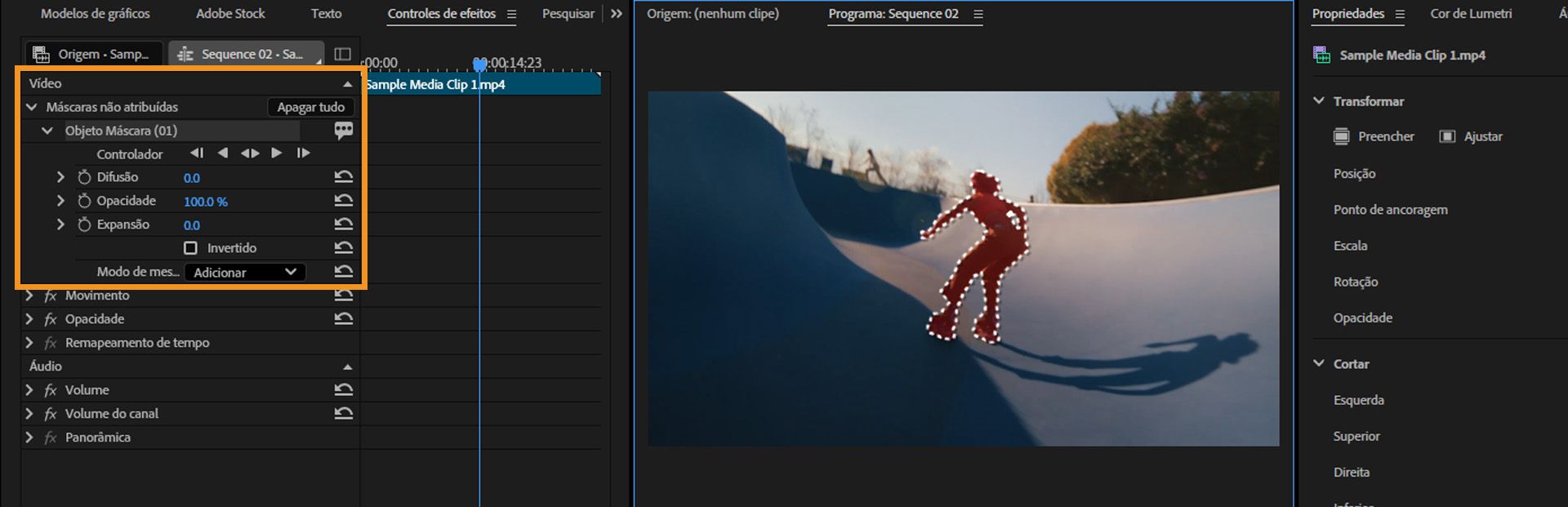1568x507 pixels.
Task: Switch to Origem: (nenhum clipe) tab
Action: (713, 14)
